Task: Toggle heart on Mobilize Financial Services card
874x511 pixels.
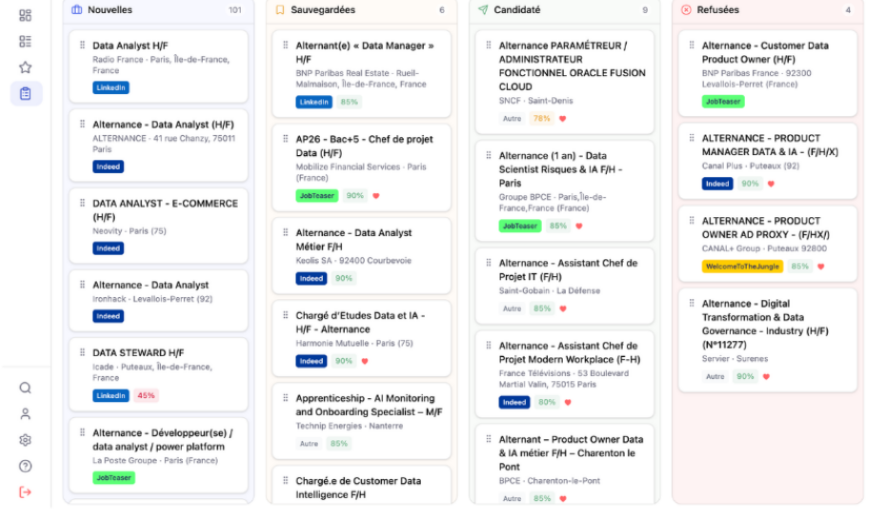Action: (x=376, y=196)
